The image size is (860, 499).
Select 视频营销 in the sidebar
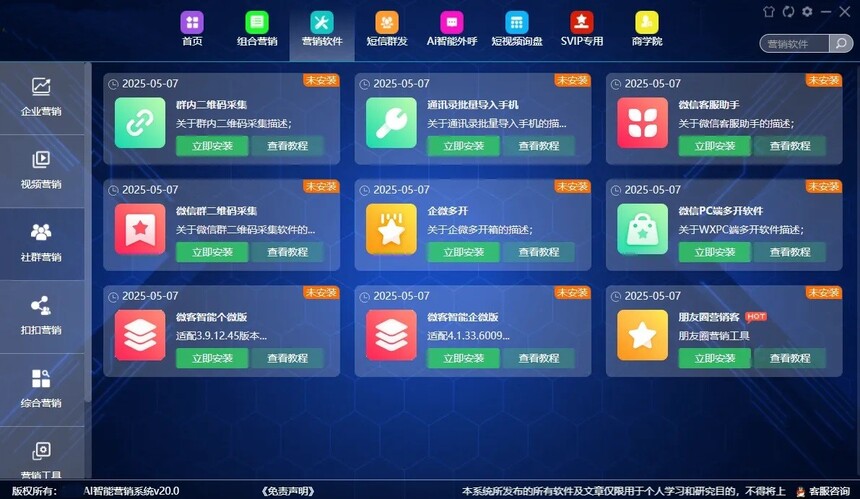pyautogui.click(x=42, y=171)
